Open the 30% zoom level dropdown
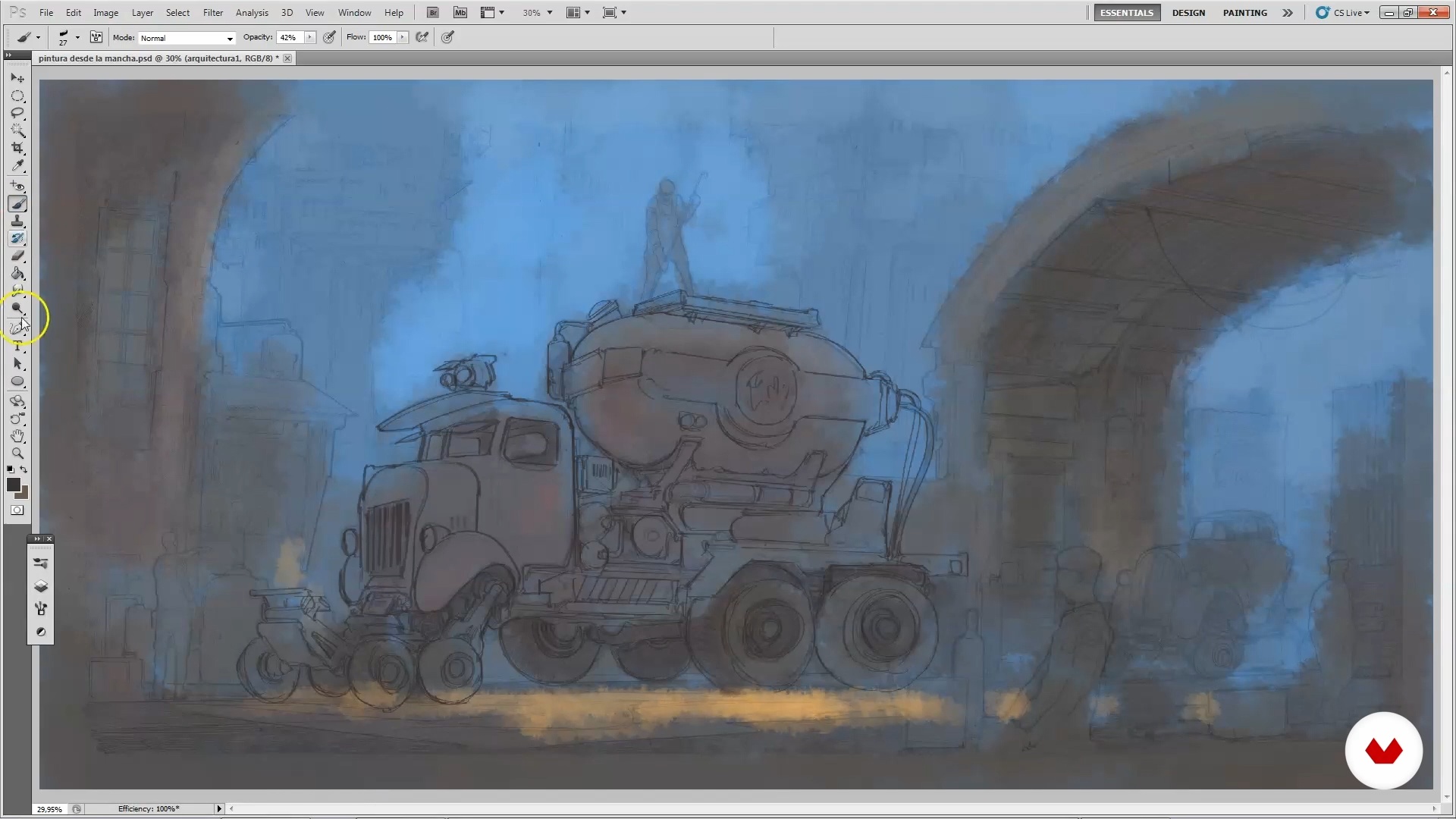 (x=538, y=13)
